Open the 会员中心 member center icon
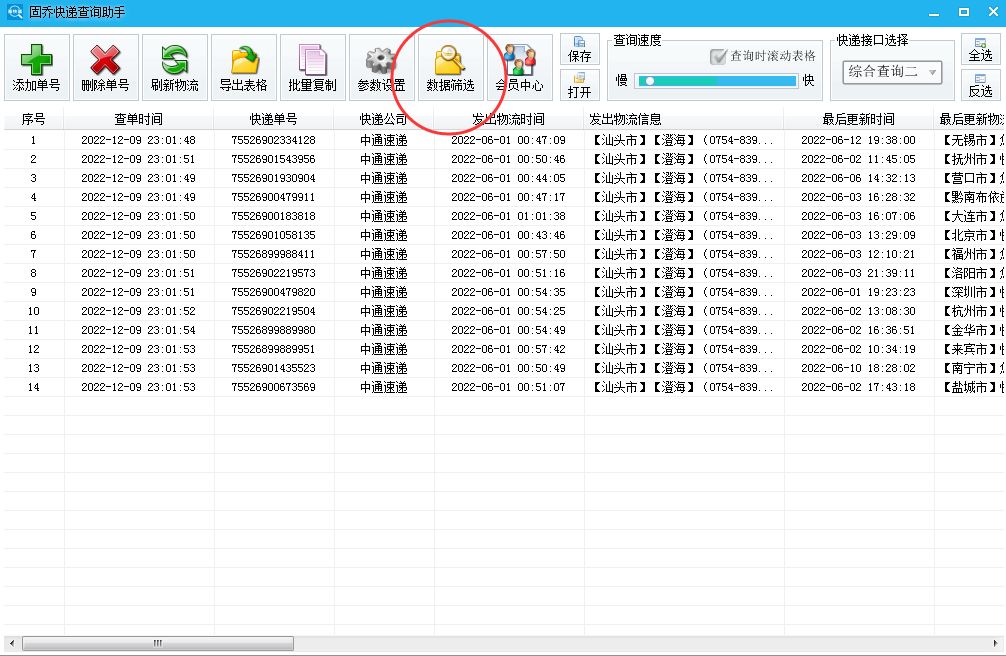The height and width of the screenshot is (656, 1006). pyautogui.click(x=520, y=66)
